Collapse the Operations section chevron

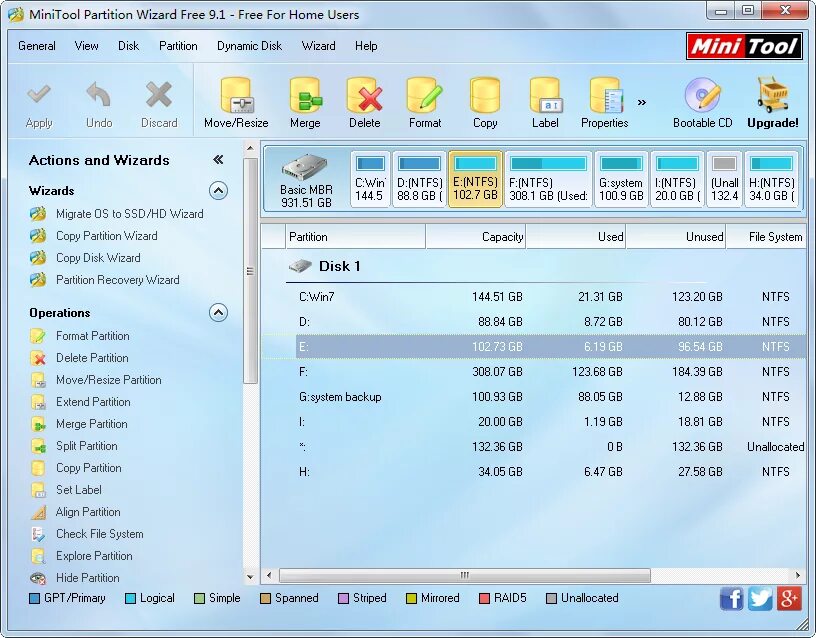coord(218,312)
